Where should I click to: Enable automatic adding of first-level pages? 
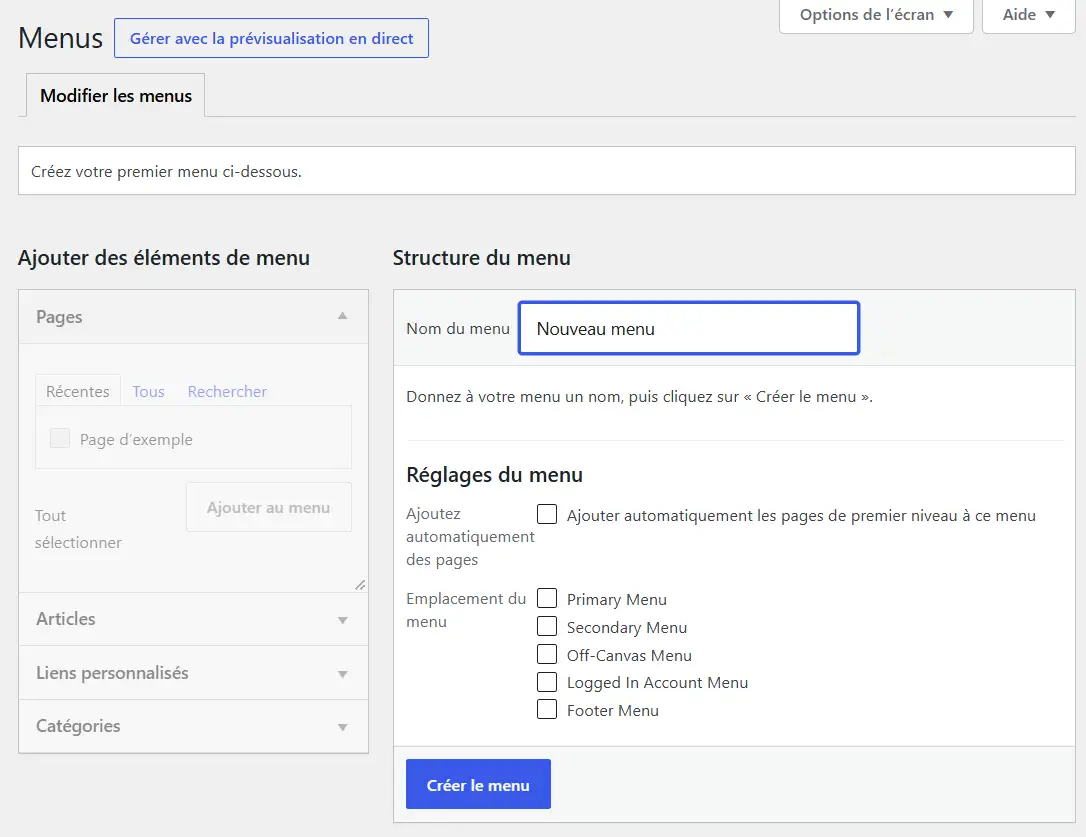[547, 514]
